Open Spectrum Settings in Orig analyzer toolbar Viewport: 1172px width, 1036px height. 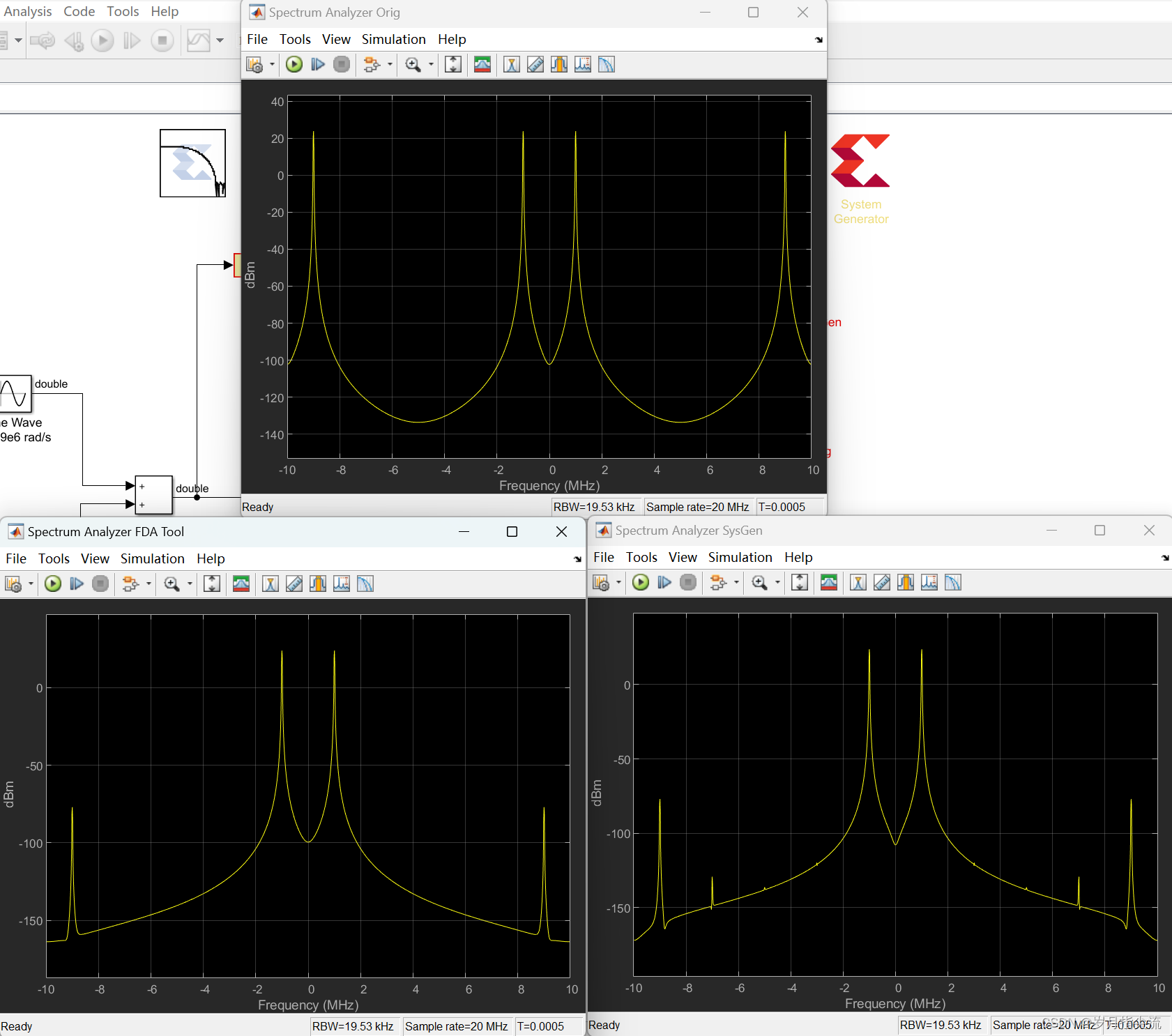point(254,65)
